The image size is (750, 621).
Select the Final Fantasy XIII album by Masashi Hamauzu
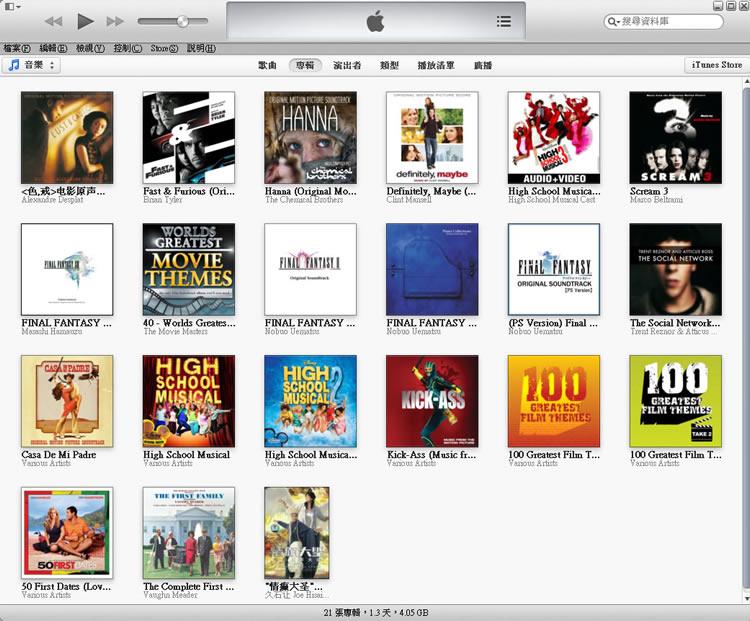67,269
